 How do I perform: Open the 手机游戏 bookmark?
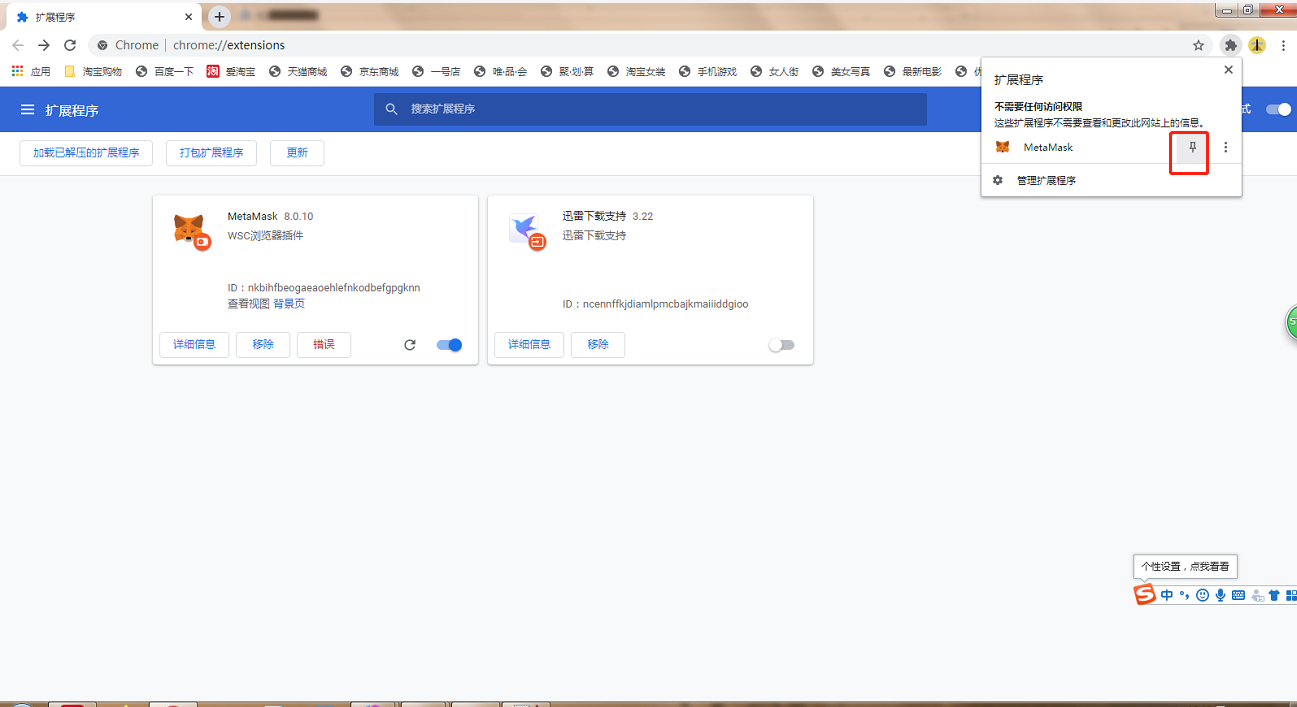tap(708, 72)
